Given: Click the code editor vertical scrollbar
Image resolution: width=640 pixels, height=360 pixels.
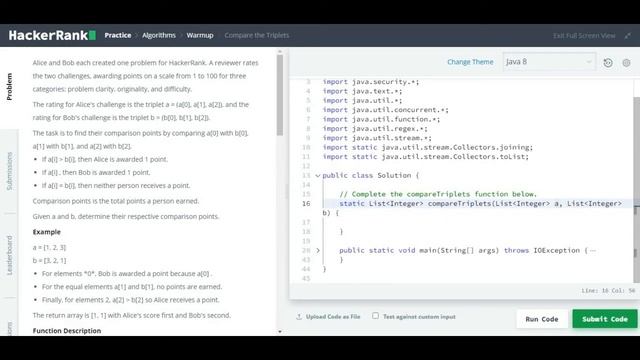Looking at the screenshot, I should [636, 190].
